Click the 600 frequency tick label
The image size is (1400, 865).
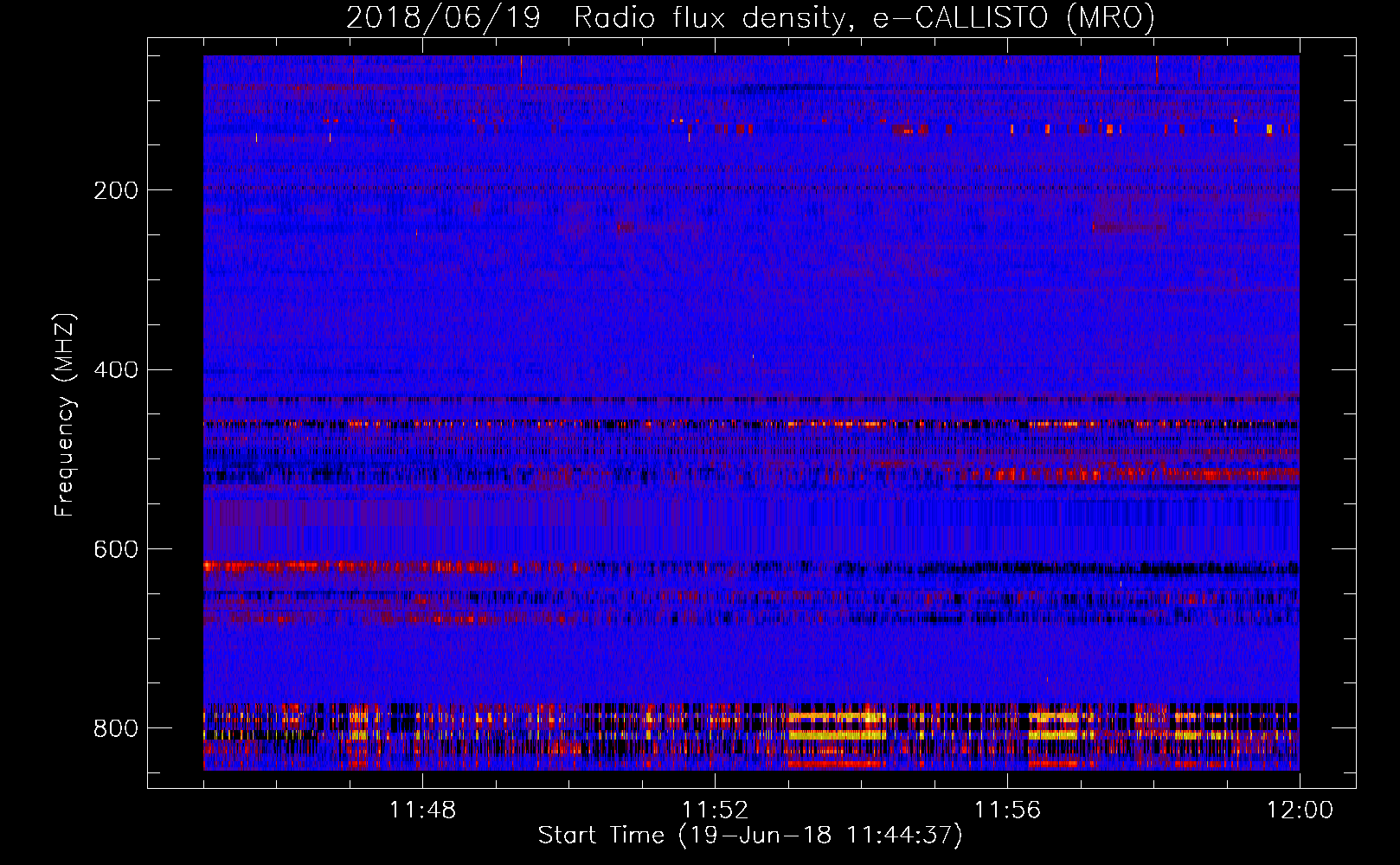116,549
